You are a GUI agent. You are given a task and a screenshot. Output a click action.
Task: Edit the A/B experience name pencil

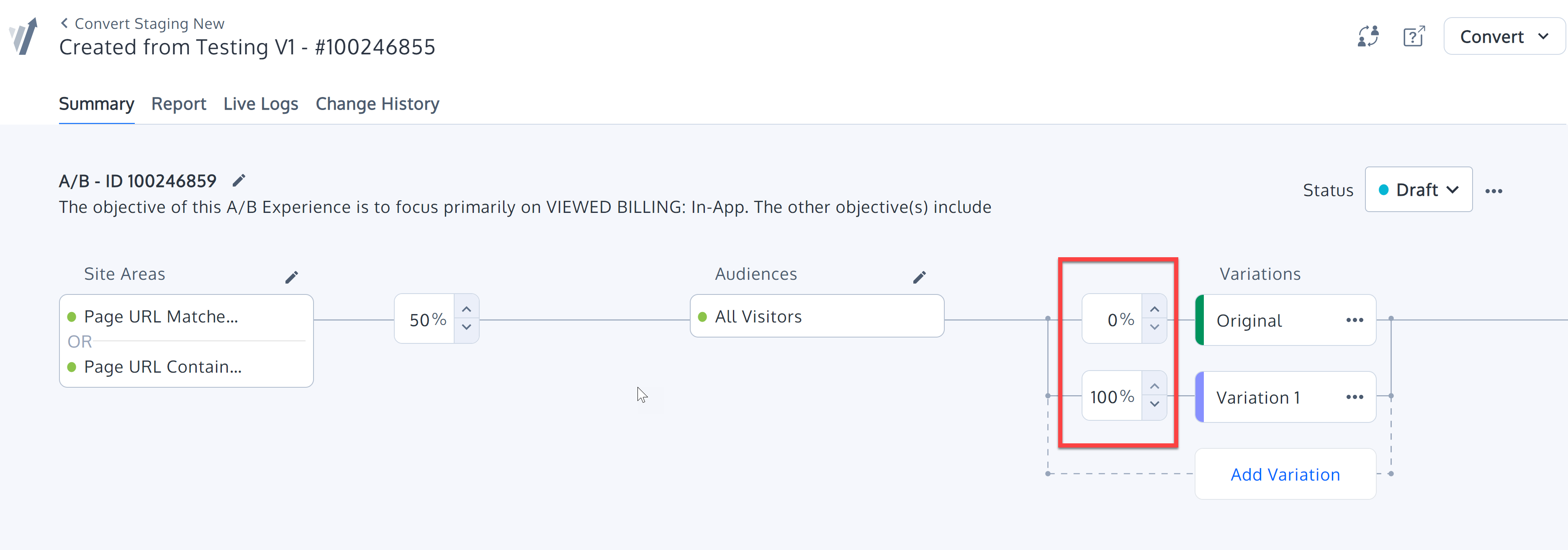(x=239, y=181)
